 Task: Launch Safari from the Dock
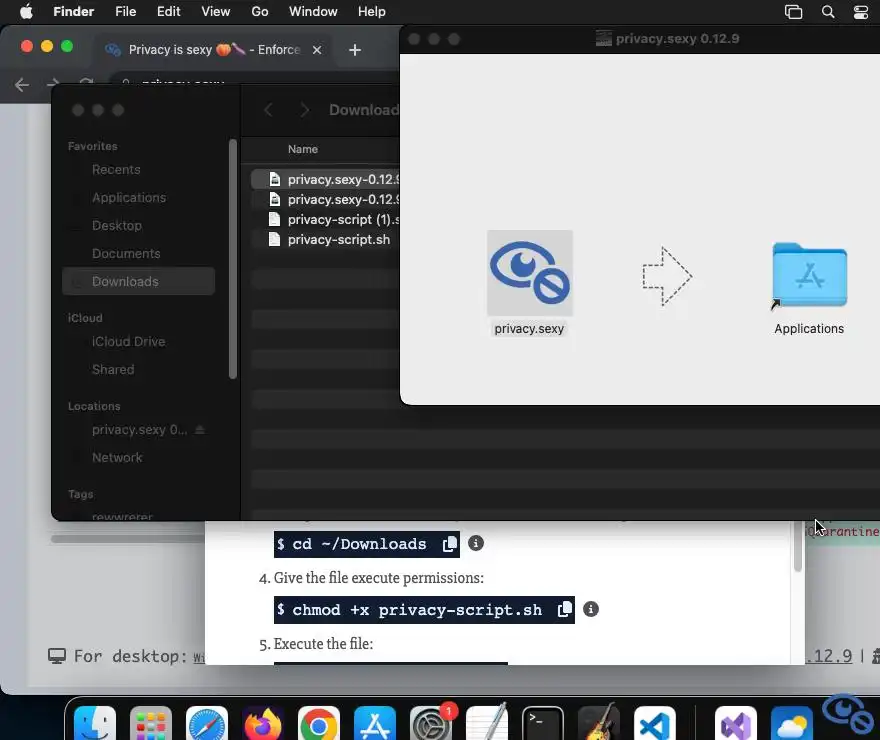pyautogui.click(x=207, y=724)
